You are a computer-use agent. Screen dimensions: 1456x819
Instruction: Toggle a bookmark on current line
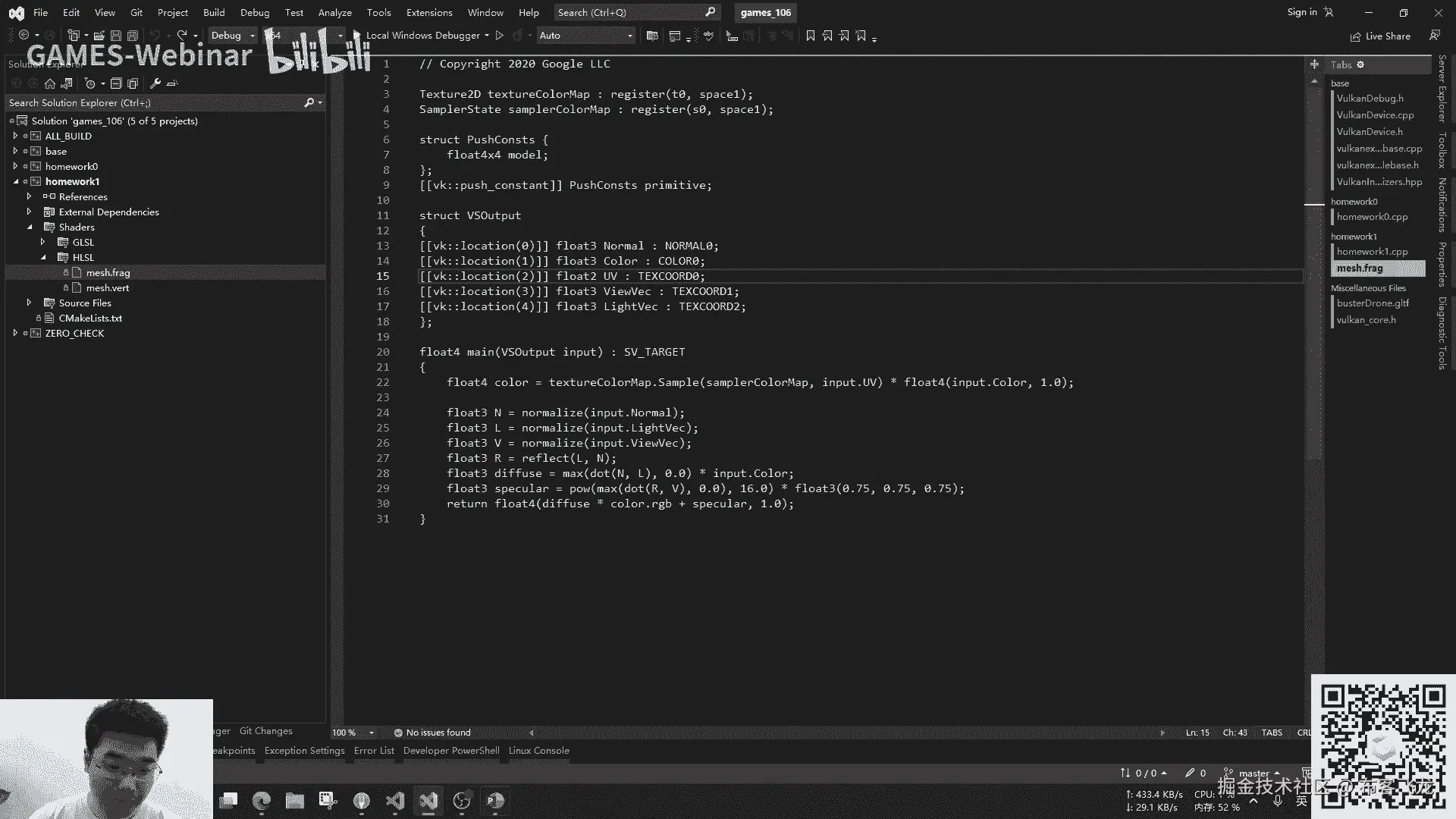(x=810, y=36)
